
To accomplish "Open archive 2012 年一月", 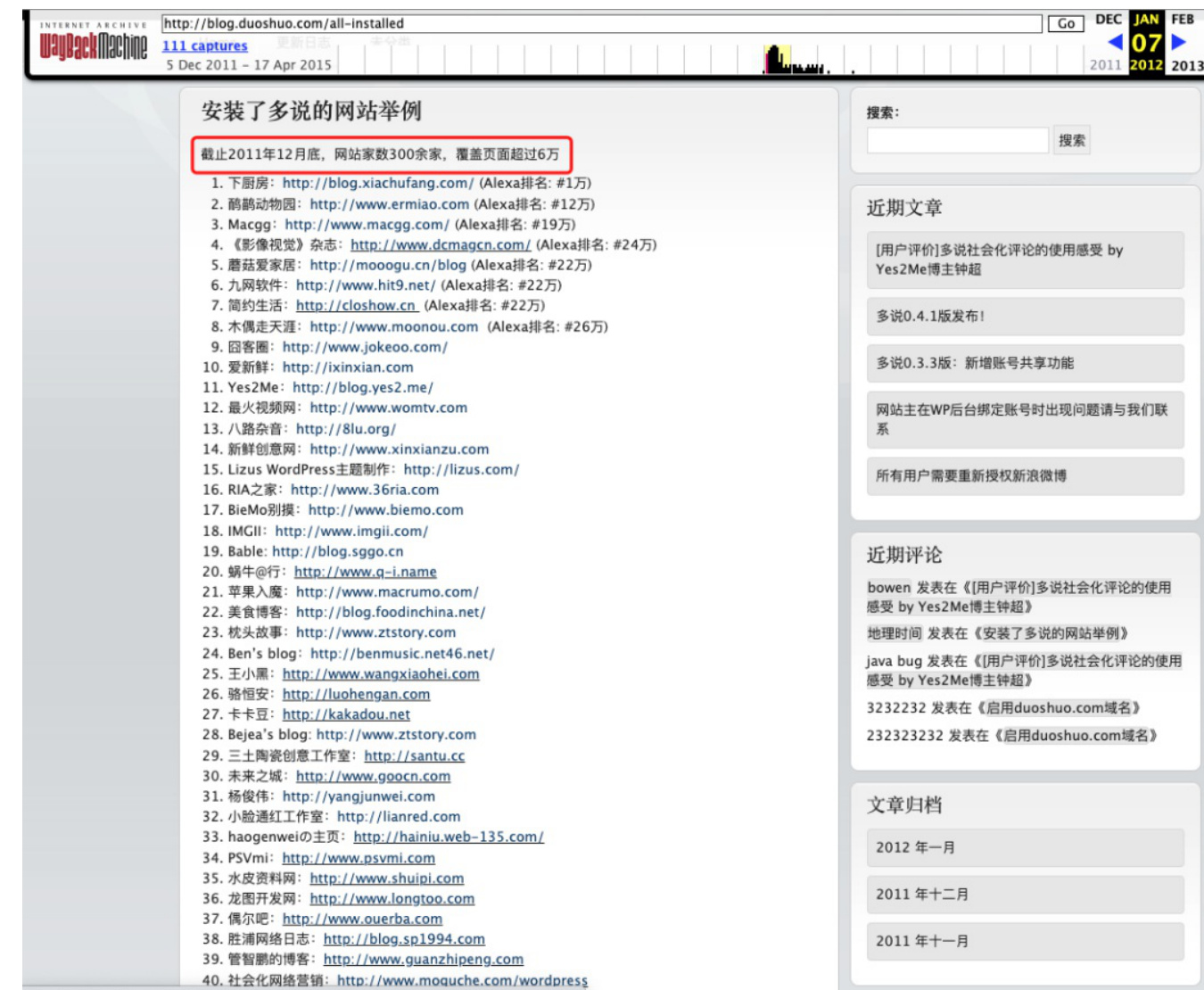I will point(1026,847).
